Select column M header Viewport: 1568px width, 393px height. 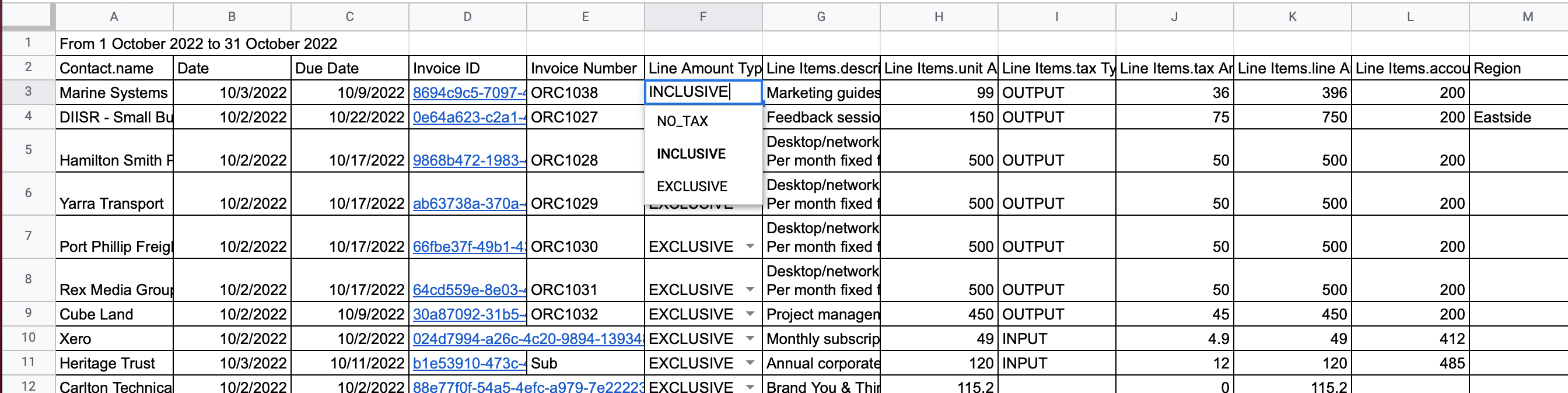1520,16
